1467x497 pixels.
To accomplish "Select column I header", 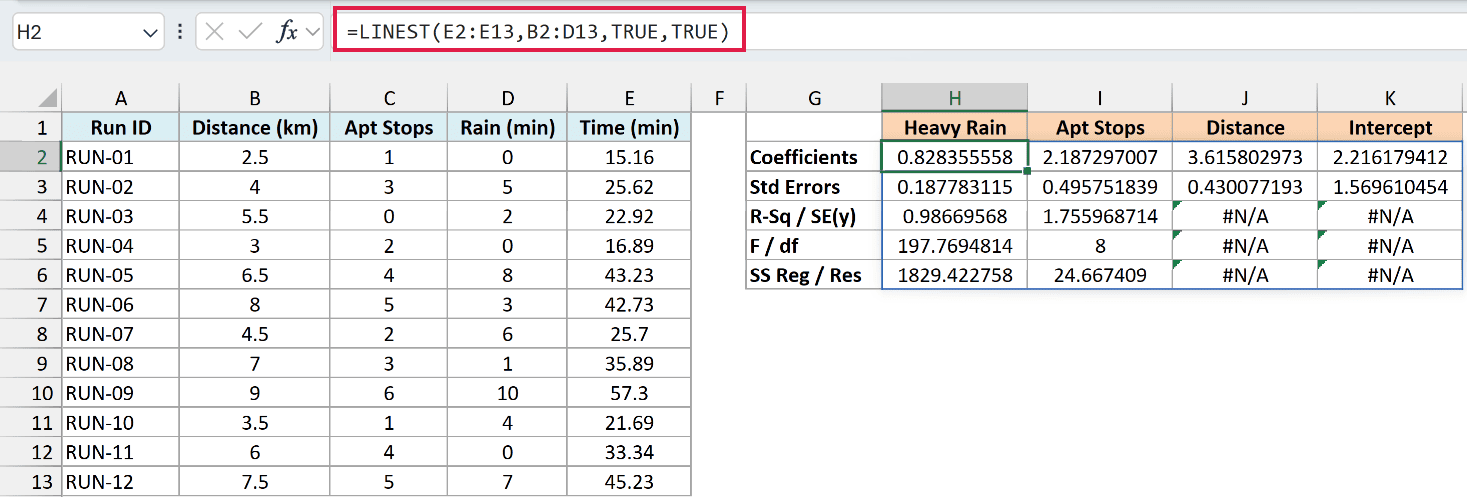I will coord(1100,98).
